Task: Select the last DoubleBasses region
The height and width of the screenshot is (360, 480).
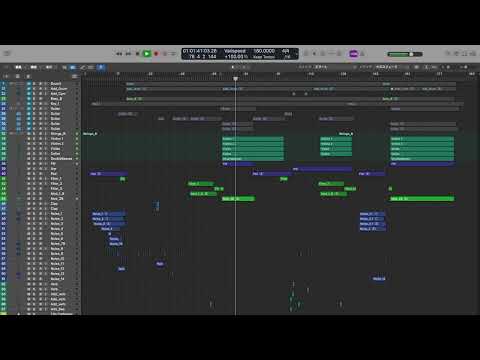Action: click(x=422, y=159)
